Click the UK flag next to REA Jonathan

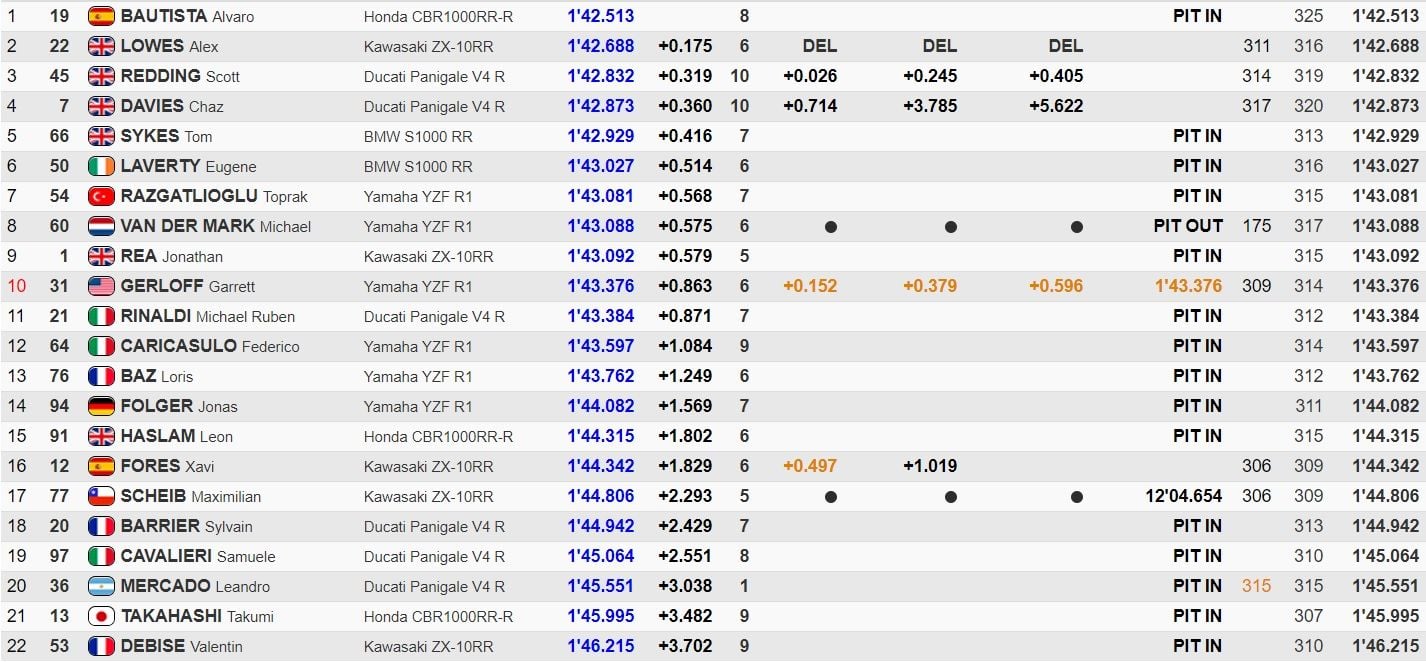click(x=101, y=256)
